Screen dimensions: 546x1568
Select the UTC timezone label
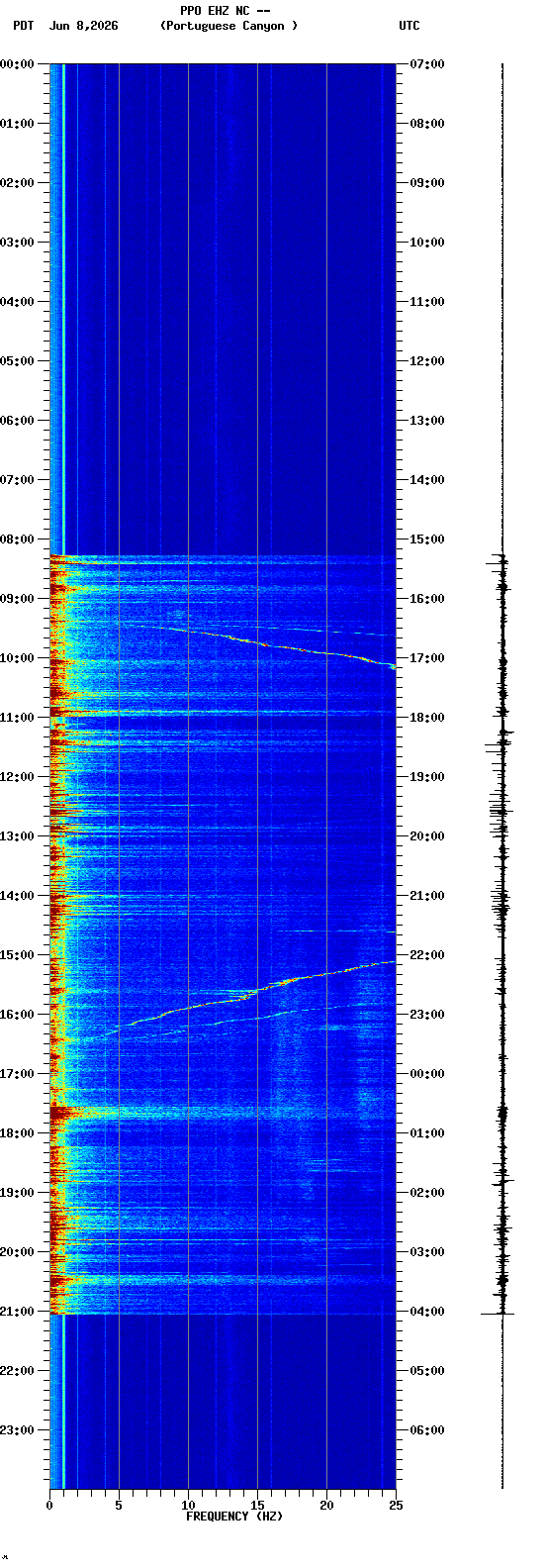(409, 26)
